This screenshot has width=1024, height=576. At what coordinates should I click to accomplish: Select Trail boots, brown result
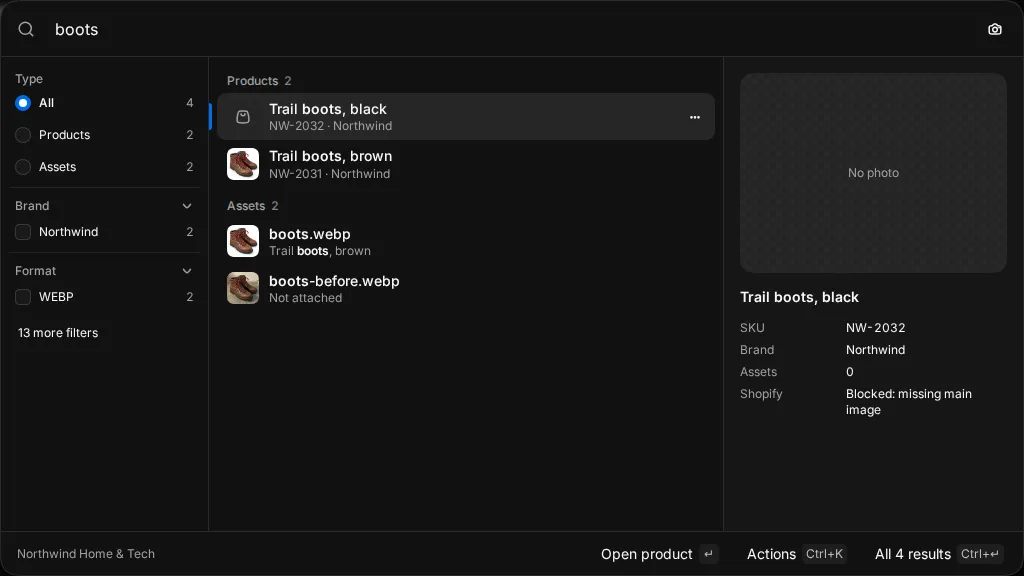[466, 164]
